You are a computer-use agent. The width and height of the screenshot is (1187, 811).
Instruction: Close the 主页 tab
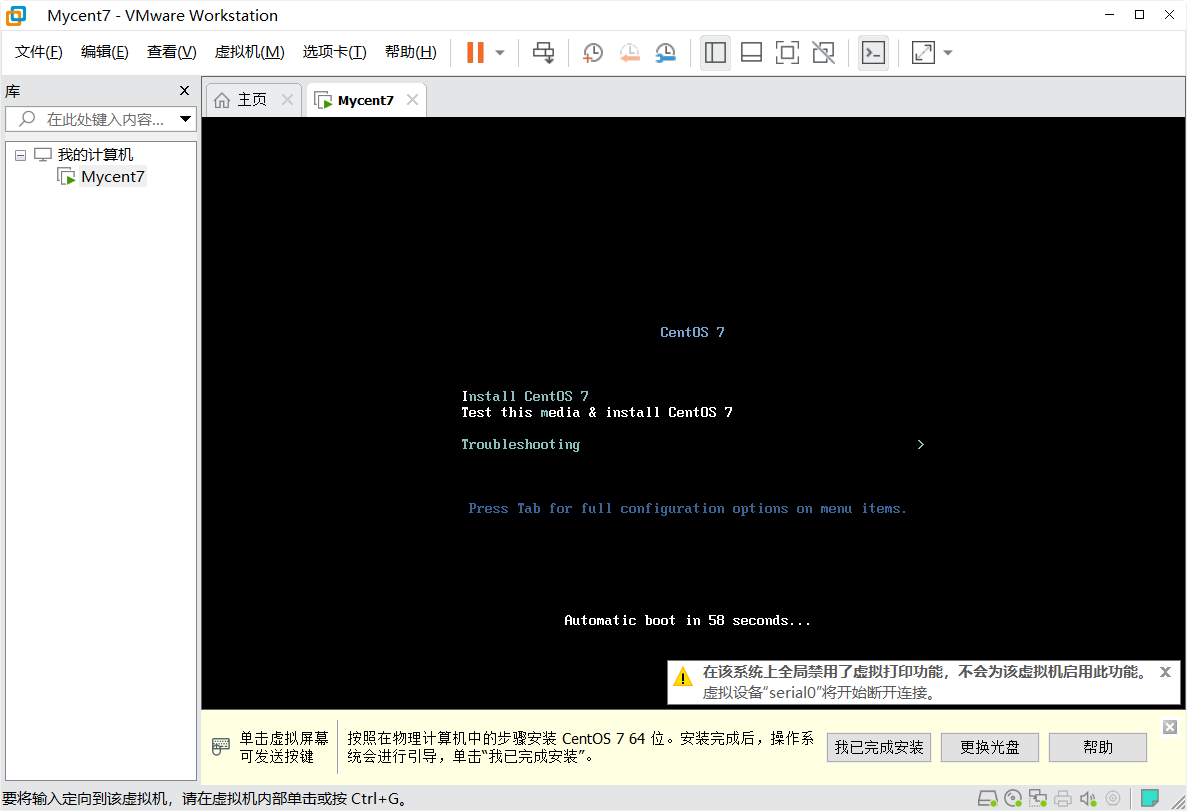point(288,99)
